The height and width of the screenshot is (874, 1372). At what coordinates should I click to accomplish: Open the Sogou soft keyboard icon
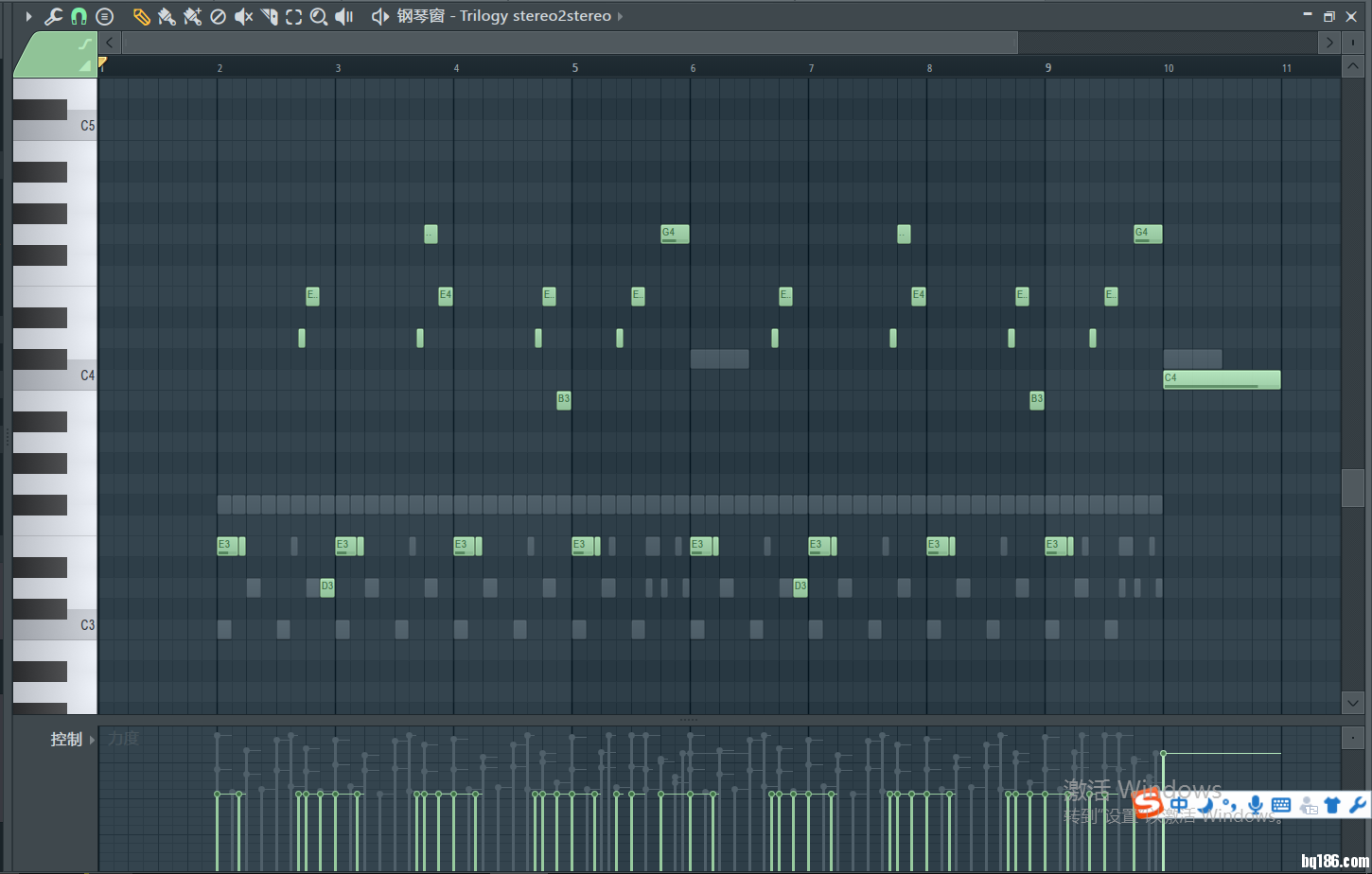point(1281,805)
